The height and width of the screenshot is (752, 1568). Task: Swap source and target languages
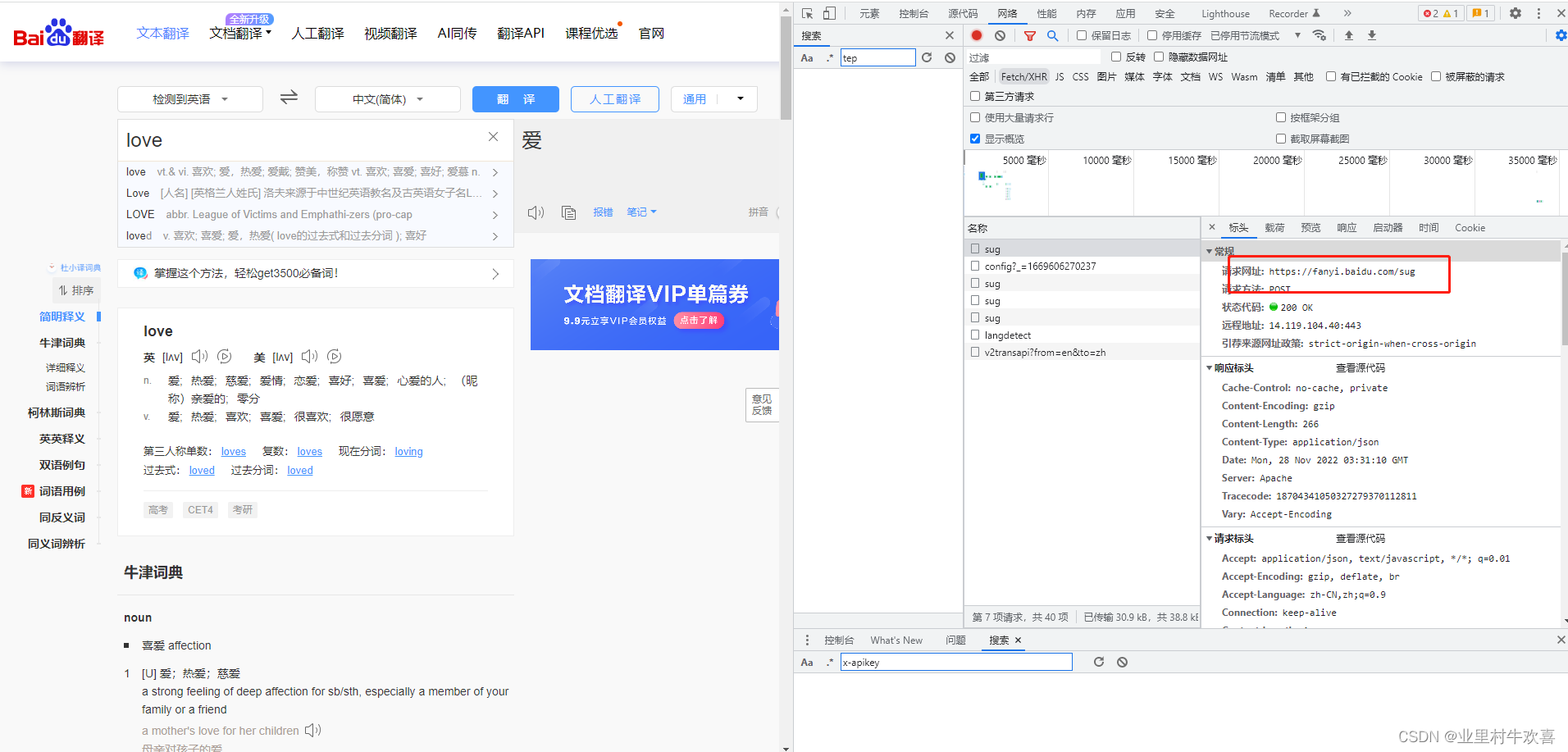tap(289, 98)
